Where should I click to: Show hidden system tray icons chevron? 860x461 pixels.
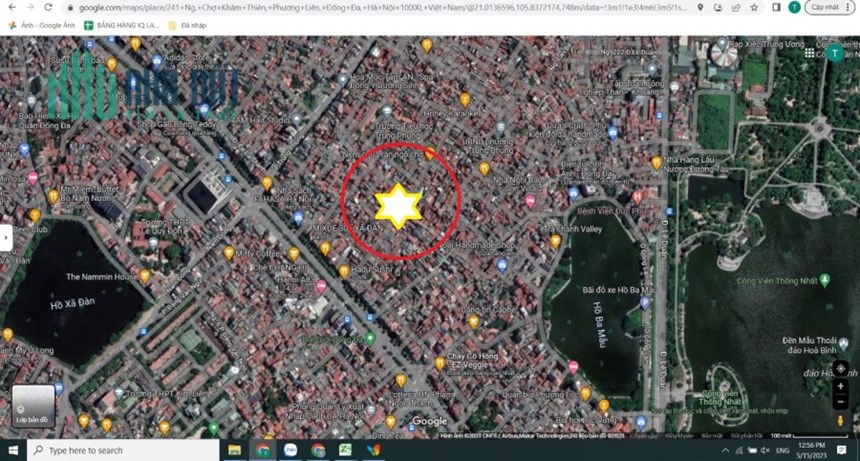pos(725,451)
